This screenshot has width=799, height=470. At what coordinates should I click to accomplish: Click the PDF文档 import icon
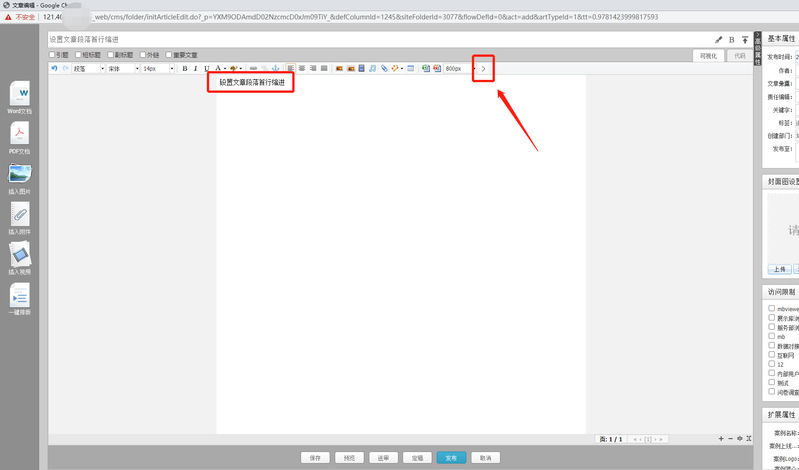(20, 133)
